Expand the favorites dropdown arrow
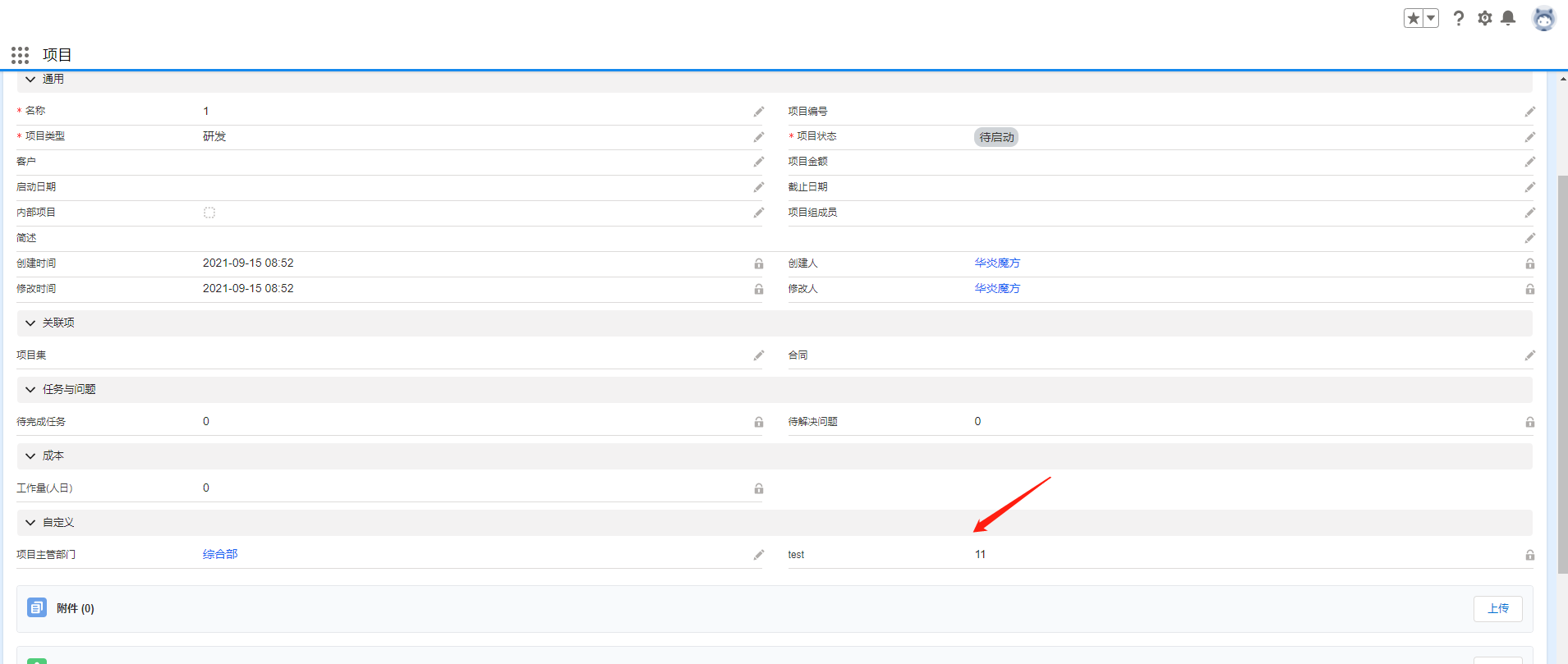Image resolution: width=1568 pixels, height=664 pixels. 1431,18
